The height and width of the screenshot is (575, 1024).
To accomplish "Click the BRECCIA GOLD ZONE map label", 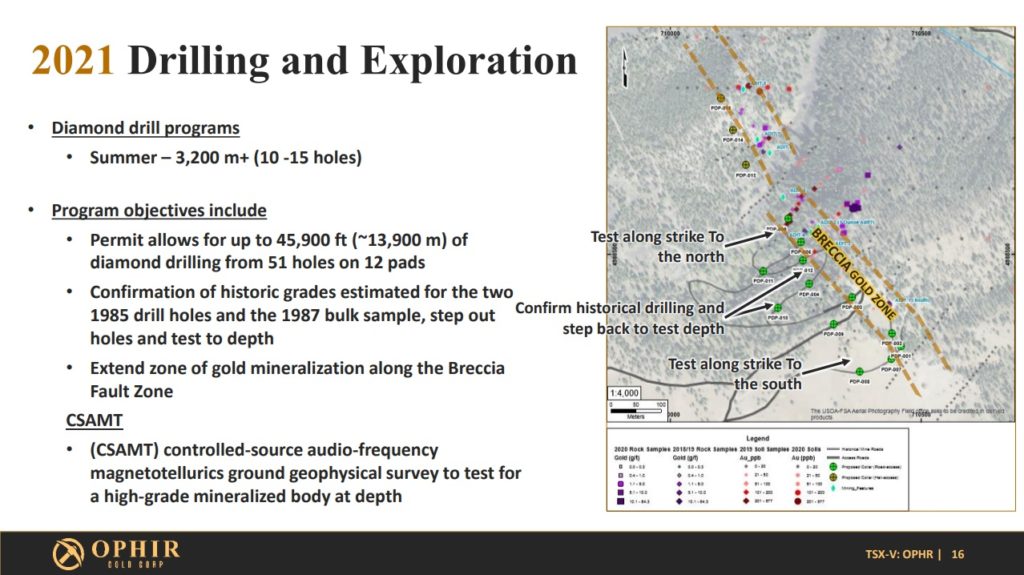I will pos(854,273).
